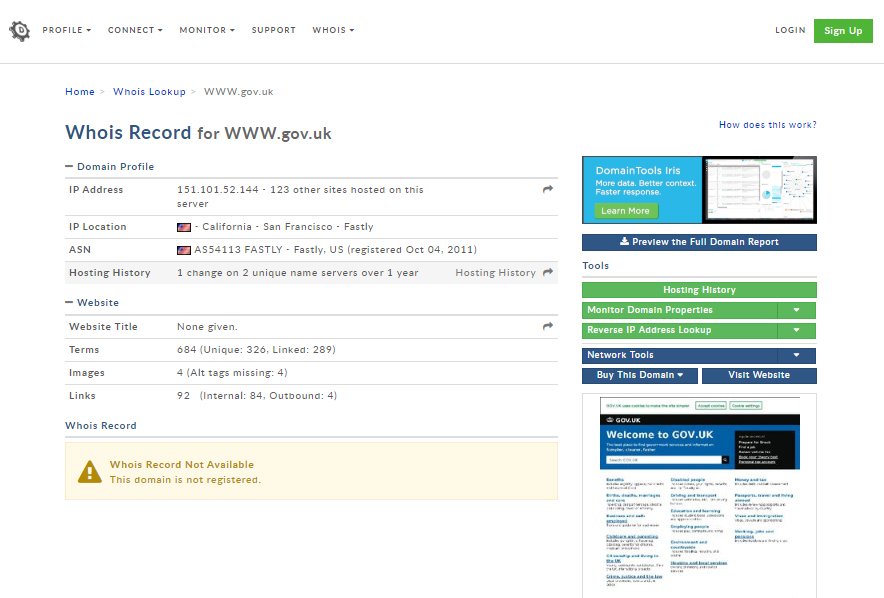Open the GOV.UK website screenshot thumbnail
This screenshot has width=884, height=598.
(699, 495)
